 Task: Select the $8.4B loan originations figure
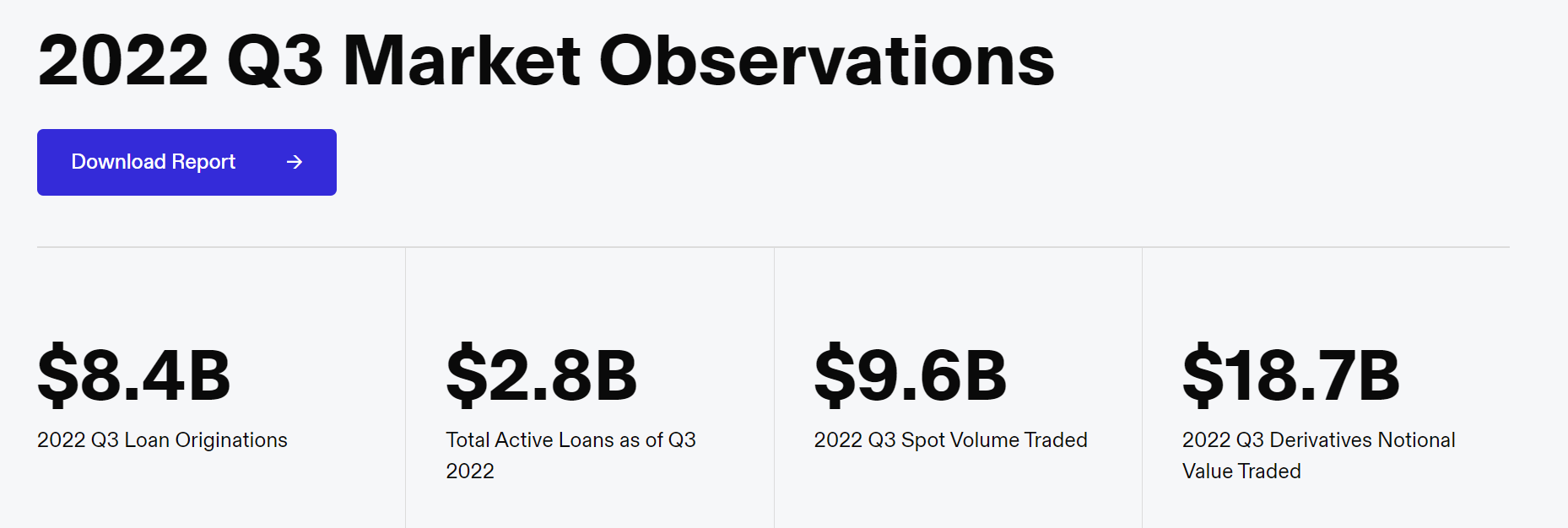(x=134, y=375)
